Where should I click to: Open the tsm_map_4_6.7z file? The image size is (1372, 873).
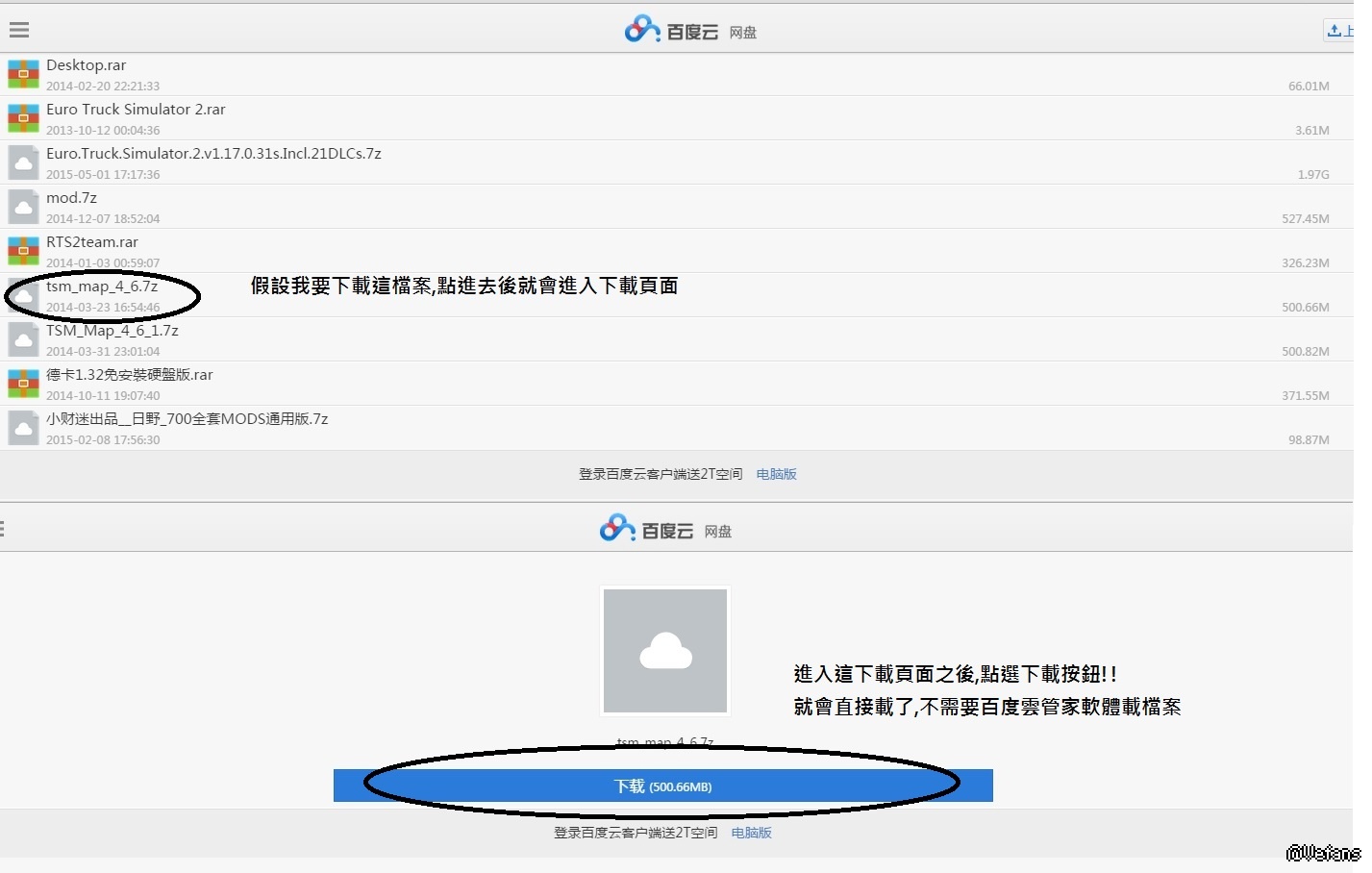tap(102, 287)
